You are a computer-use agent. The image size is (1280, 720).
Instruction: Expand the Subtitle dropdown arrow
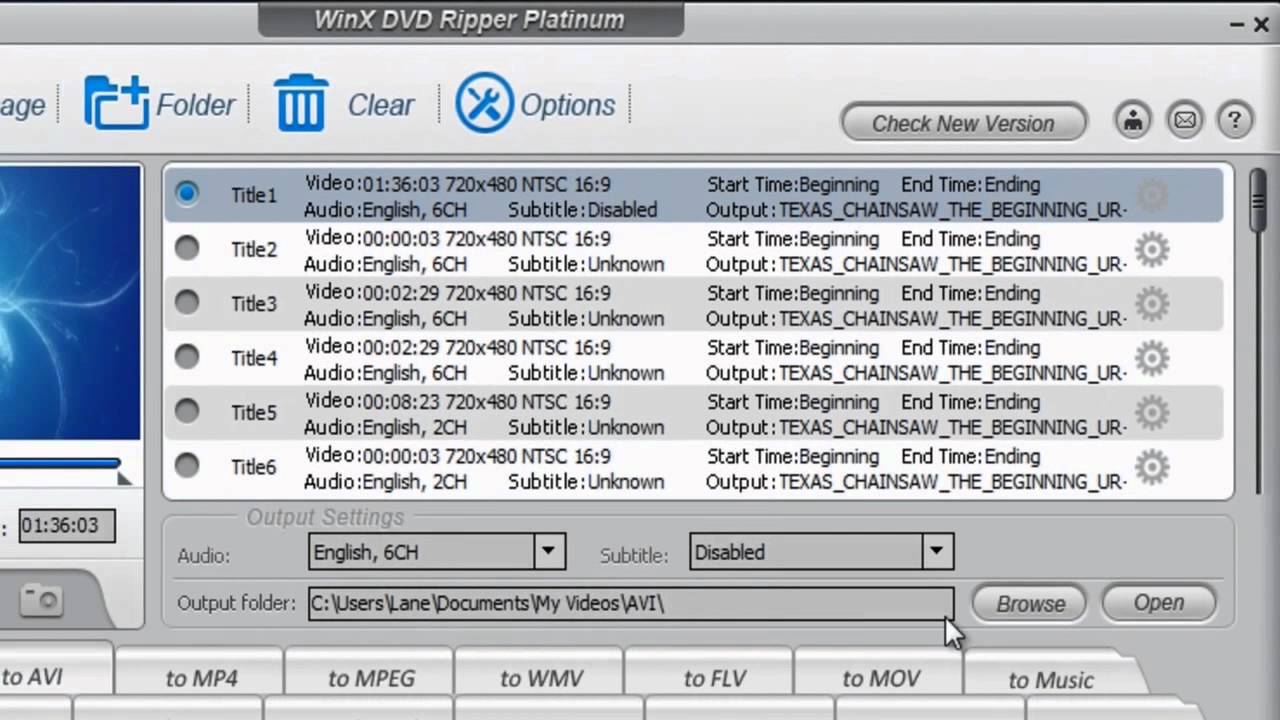click(x=936, y=551)
